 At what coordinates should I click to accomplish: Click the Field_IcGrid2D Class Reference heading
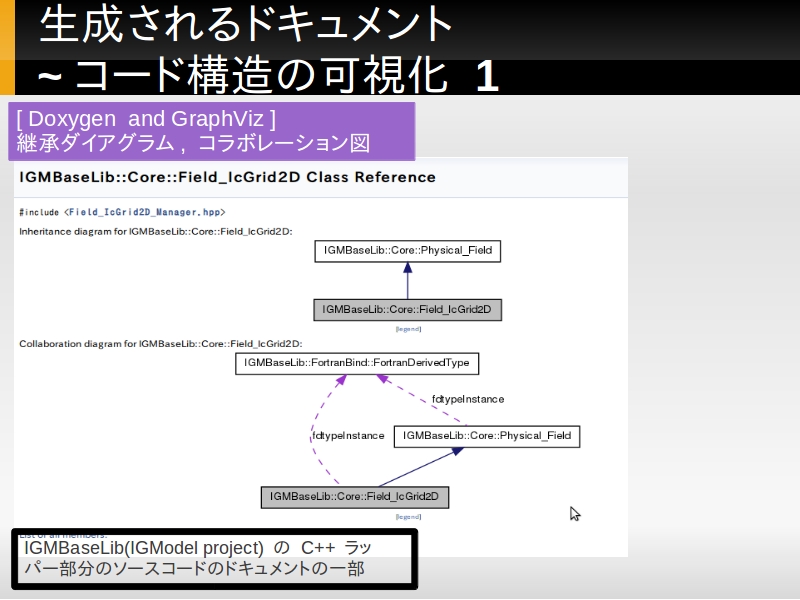tap(228, 178)
